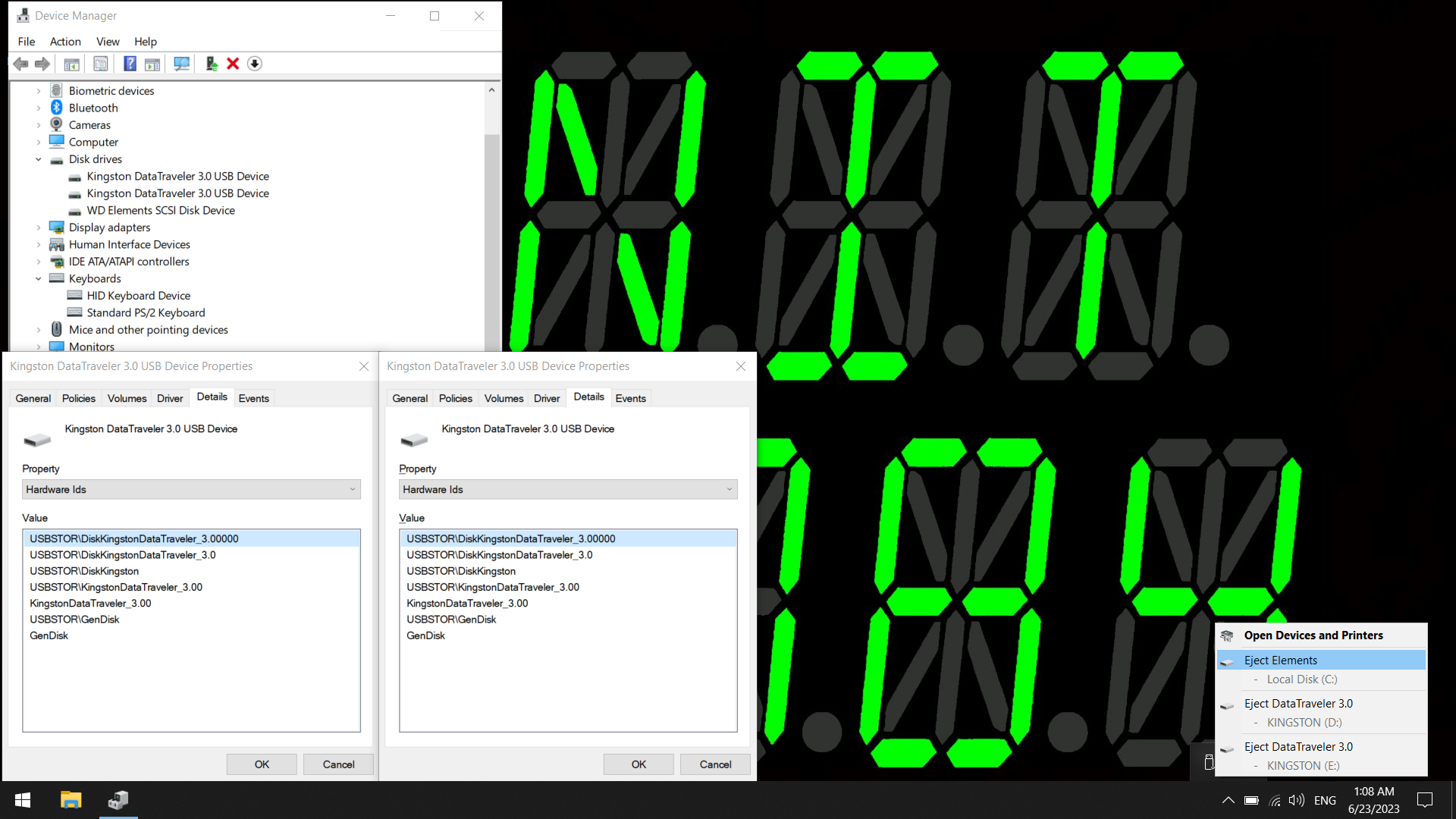Click the volume speaker tray icon

(1297, 801)
